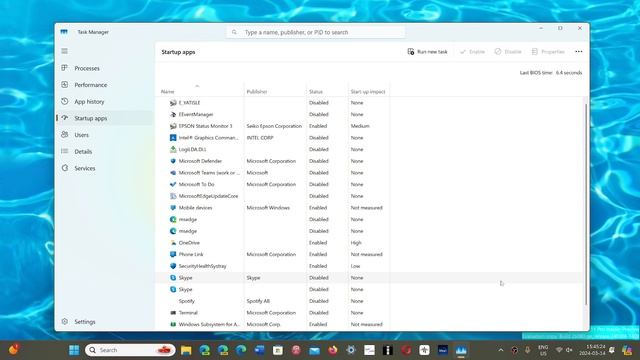The width and height of the screenshot is (640, 360).
Task: Select the Mobile devices icon
Action: 173,208
